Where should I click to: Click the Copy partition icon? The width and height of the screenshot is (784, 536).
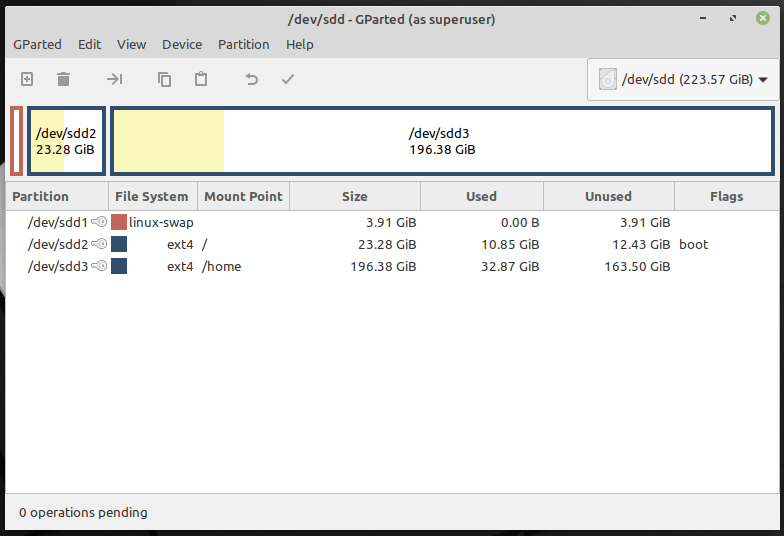pyautogui.click(x=165, y=79)
